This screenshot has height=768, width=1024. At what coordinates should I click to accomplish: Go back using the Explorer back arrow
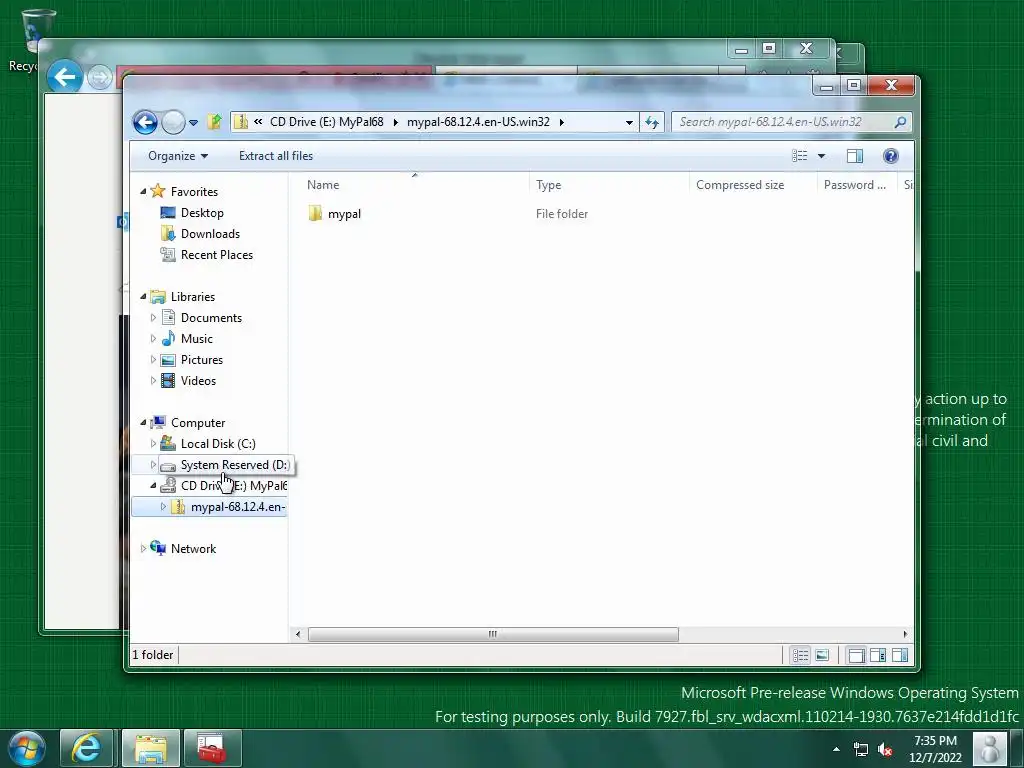click(145, 122)
